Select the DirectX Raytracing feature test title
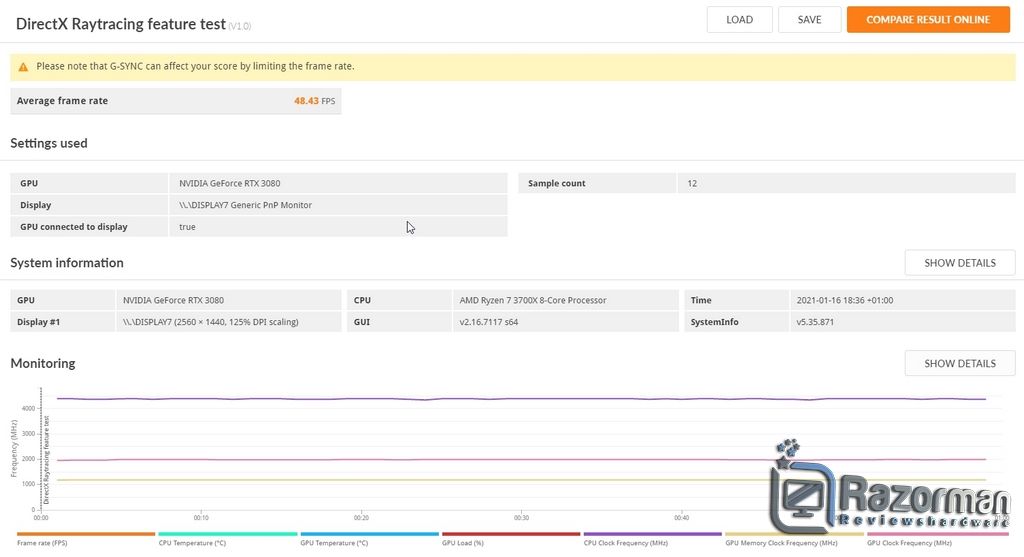1024x557 pixels. click(121, 24)
